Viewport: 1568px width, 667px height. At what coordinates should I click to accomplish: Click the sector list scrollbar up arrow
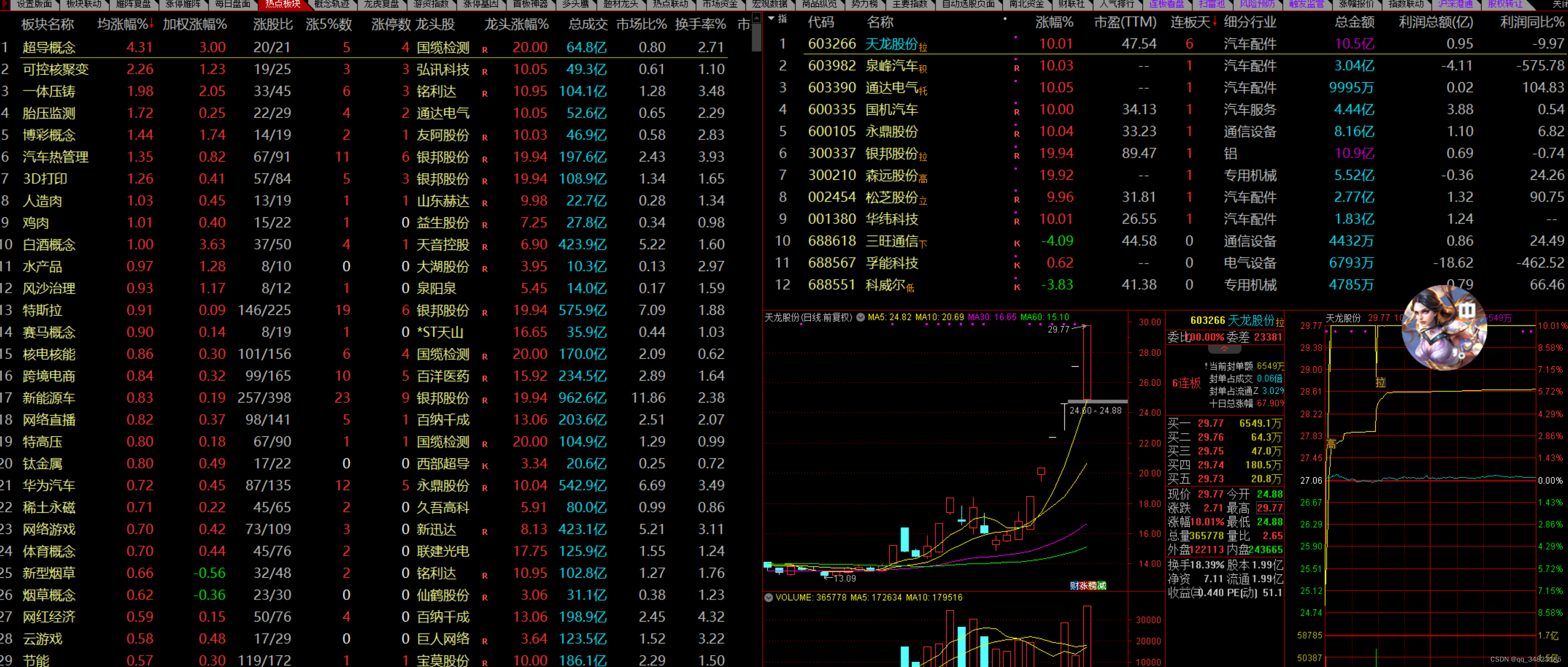[756, 18]
